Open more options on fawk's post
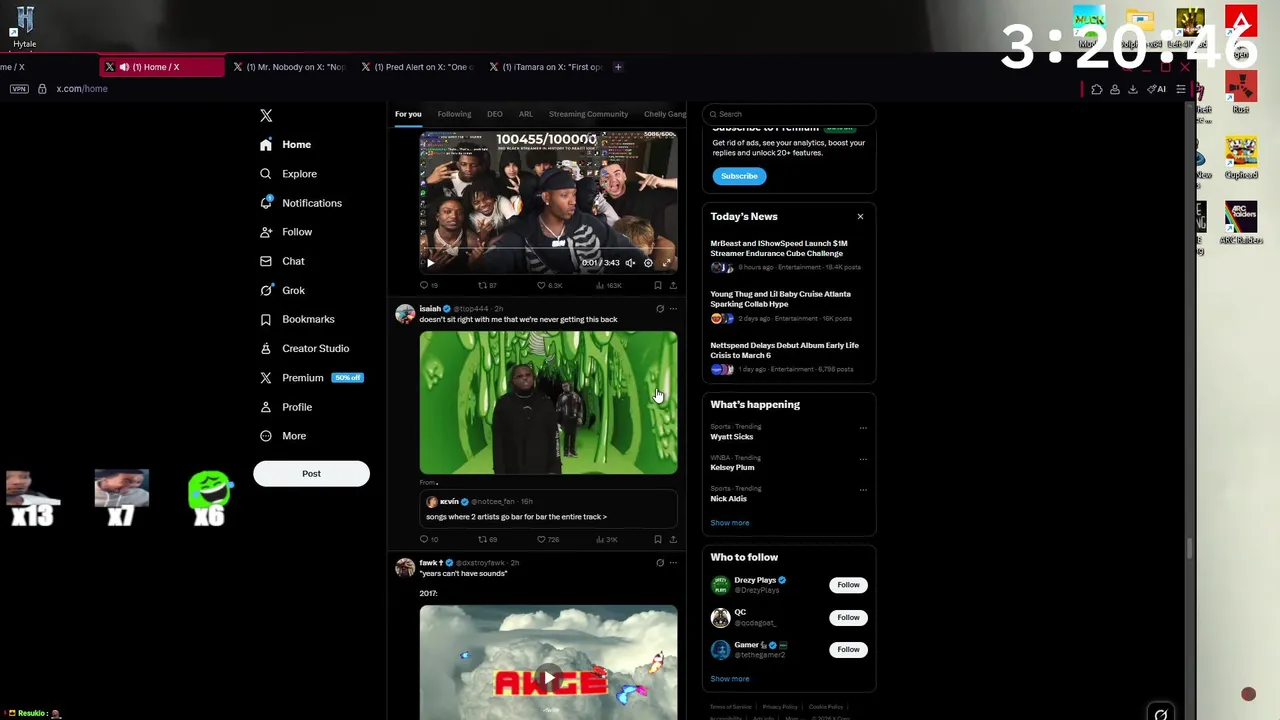 pyautogui.click(x=673, y=563)
